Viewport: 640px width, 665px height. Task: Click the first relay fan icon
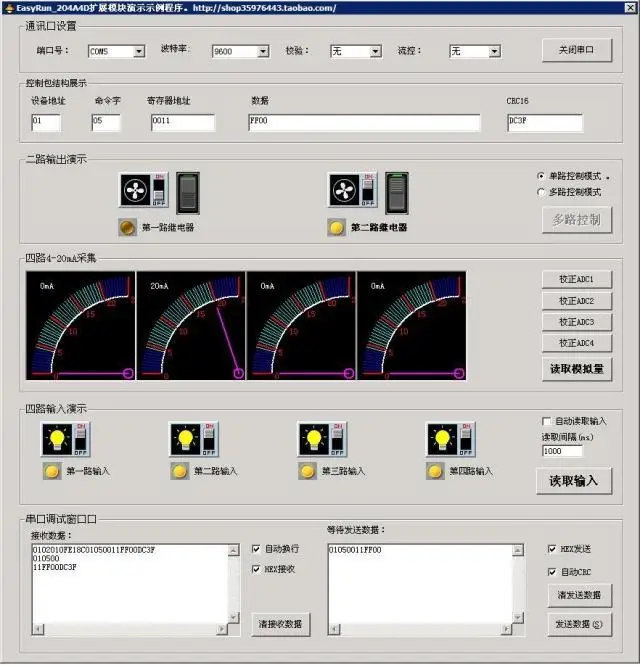[135, 190]
